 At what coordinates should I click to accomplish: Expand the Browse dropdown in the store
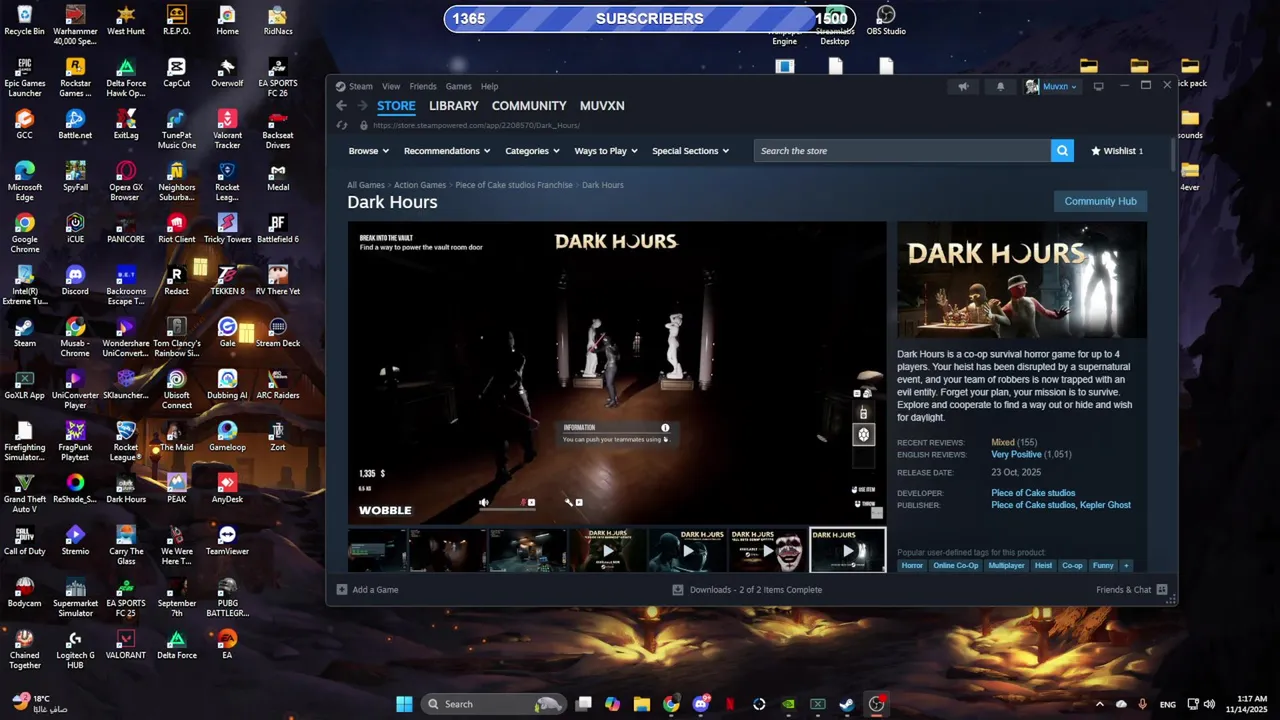click(367, 151)
